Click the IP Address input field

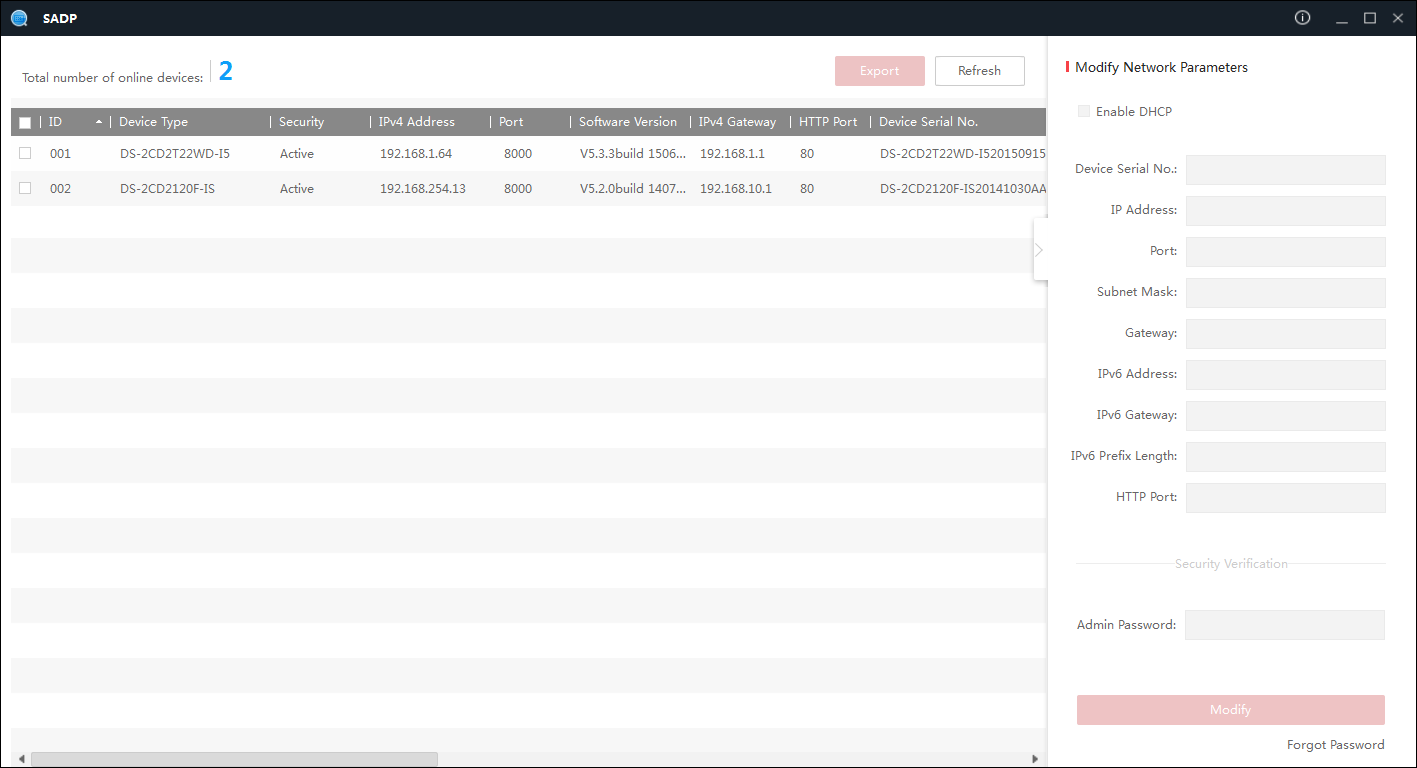1285,210
